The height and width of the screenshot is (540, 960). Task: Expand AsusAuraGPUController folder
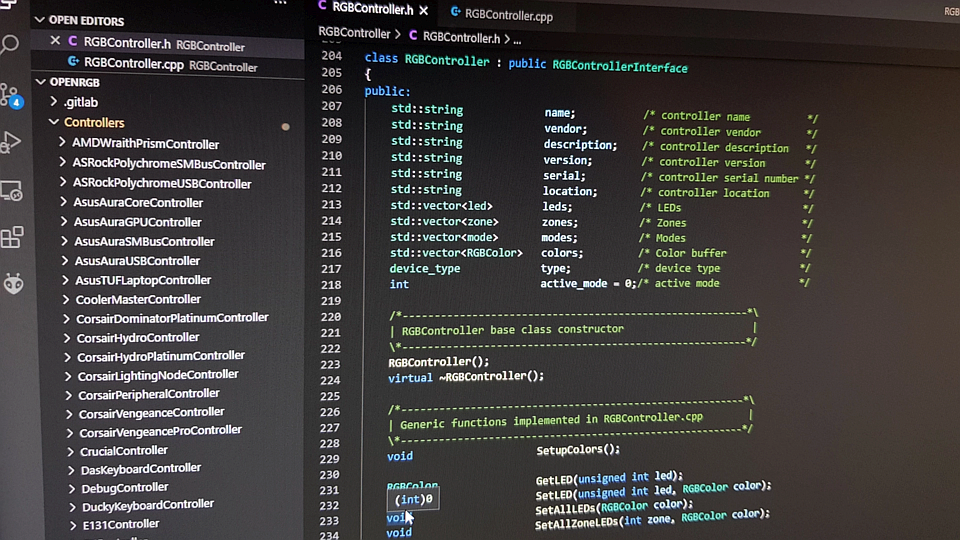click(64, 221)
